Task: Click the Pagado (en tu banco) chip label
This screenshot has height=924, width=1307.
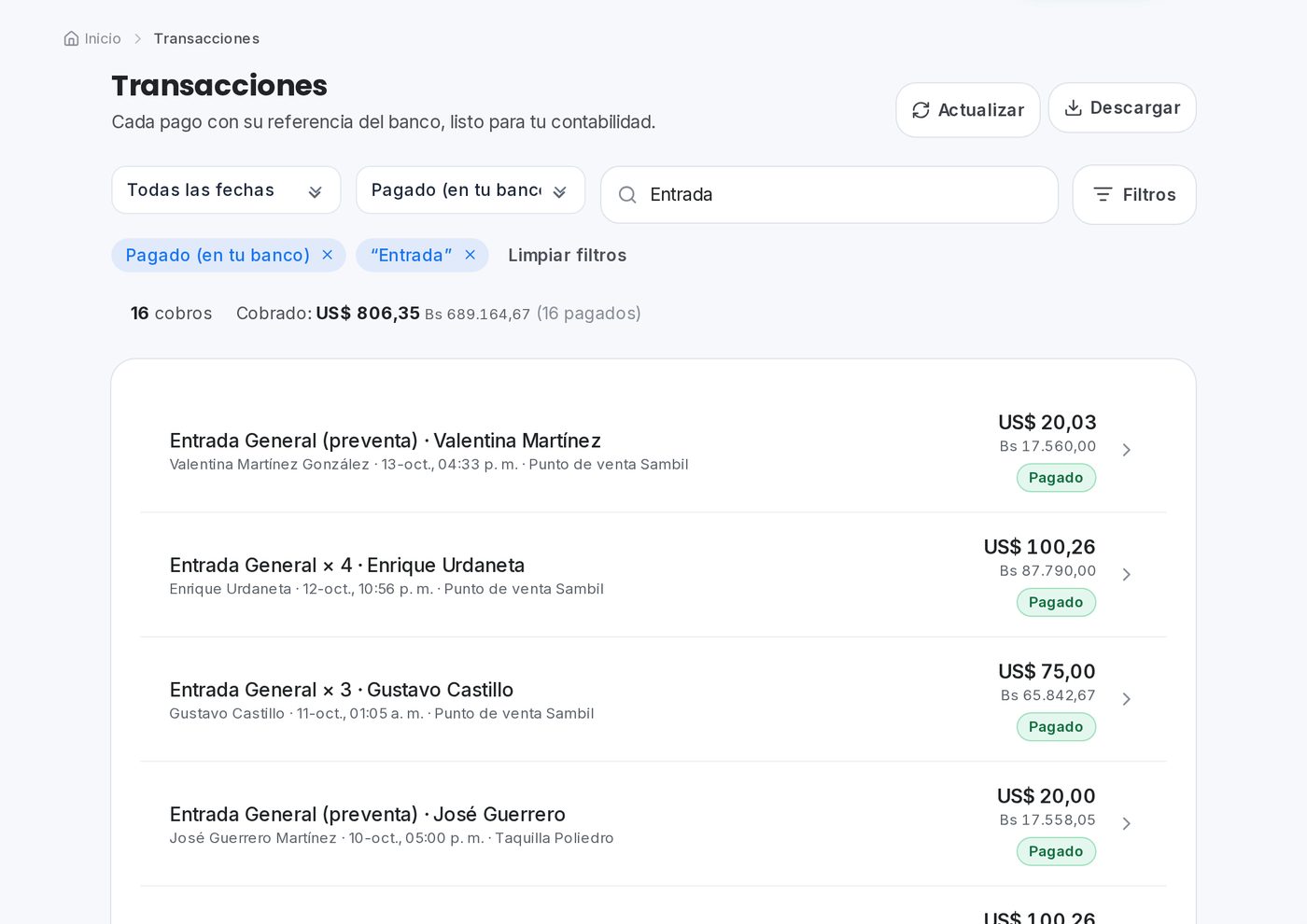Action: tap(218, 255)
